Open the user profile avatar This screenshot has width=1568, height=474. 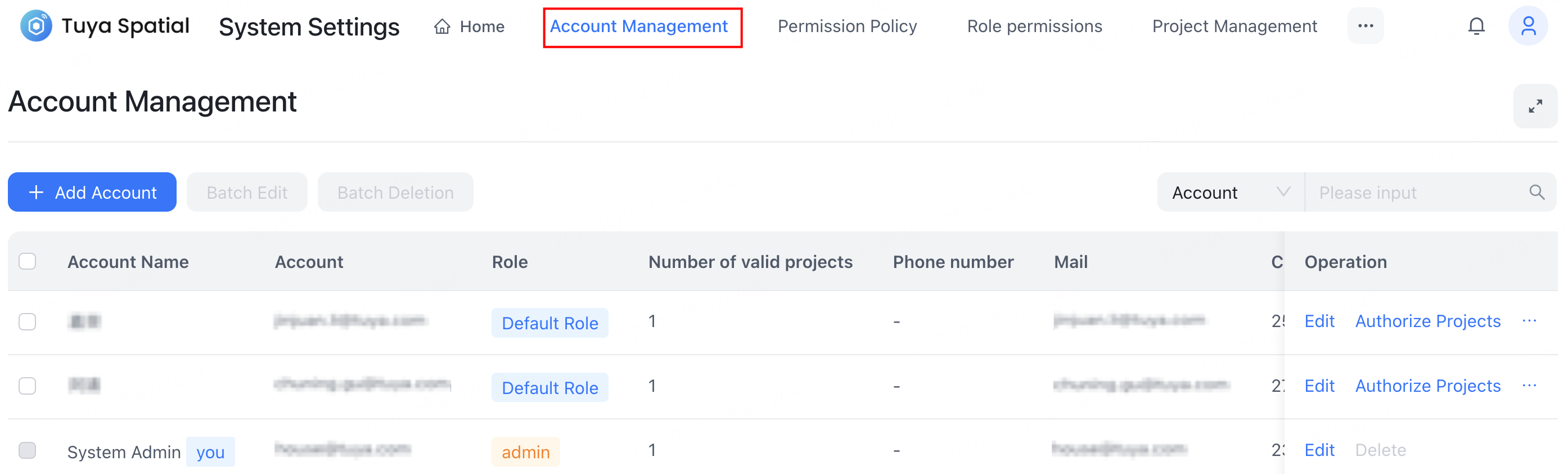pos(1528,26)
